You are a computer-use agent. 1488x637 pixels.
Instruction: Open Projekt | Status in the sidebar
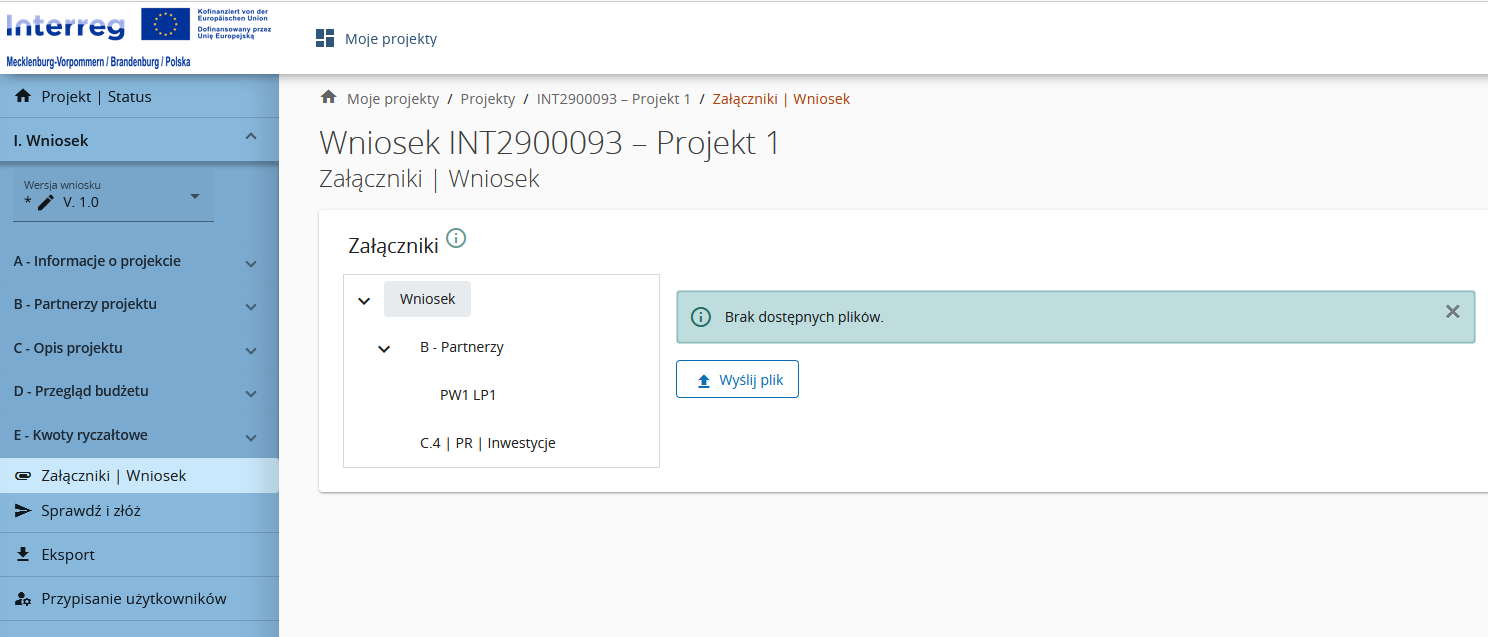(x=96, y=97)
